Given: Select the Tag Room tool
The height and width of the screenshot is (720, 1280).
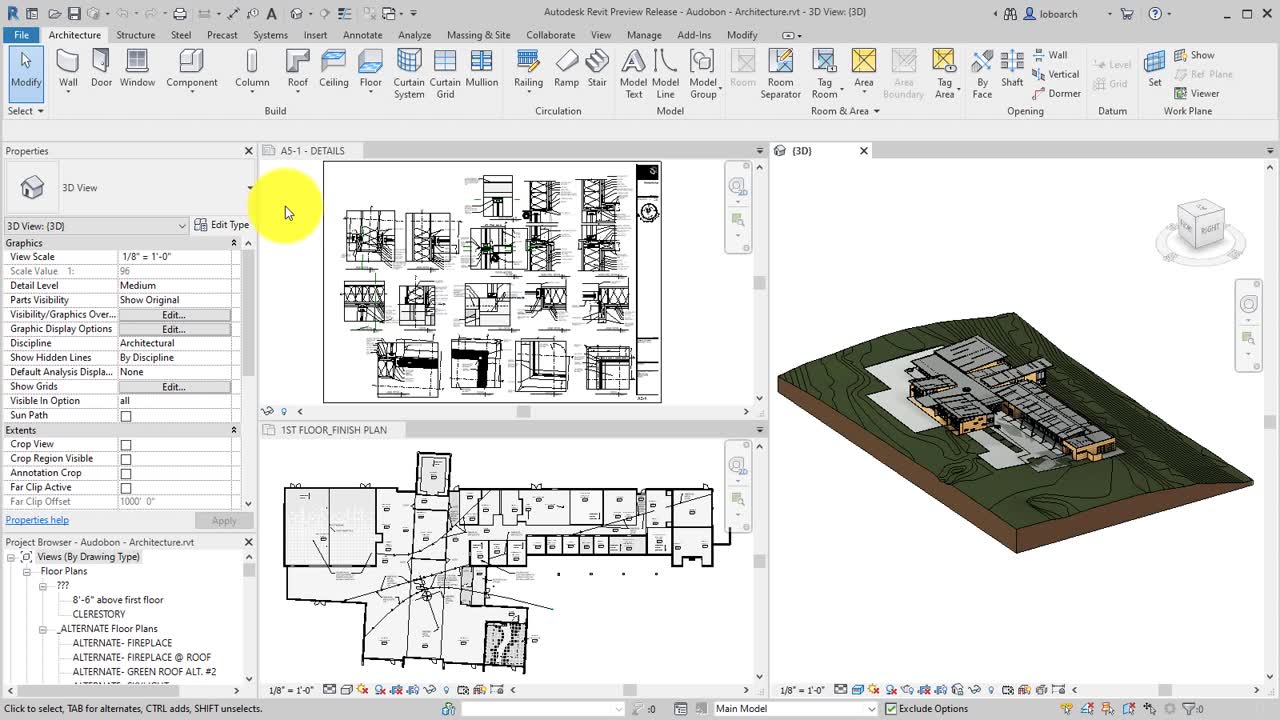Looking at the screenshot, I should pyautogui.click(x=824, y=74).
